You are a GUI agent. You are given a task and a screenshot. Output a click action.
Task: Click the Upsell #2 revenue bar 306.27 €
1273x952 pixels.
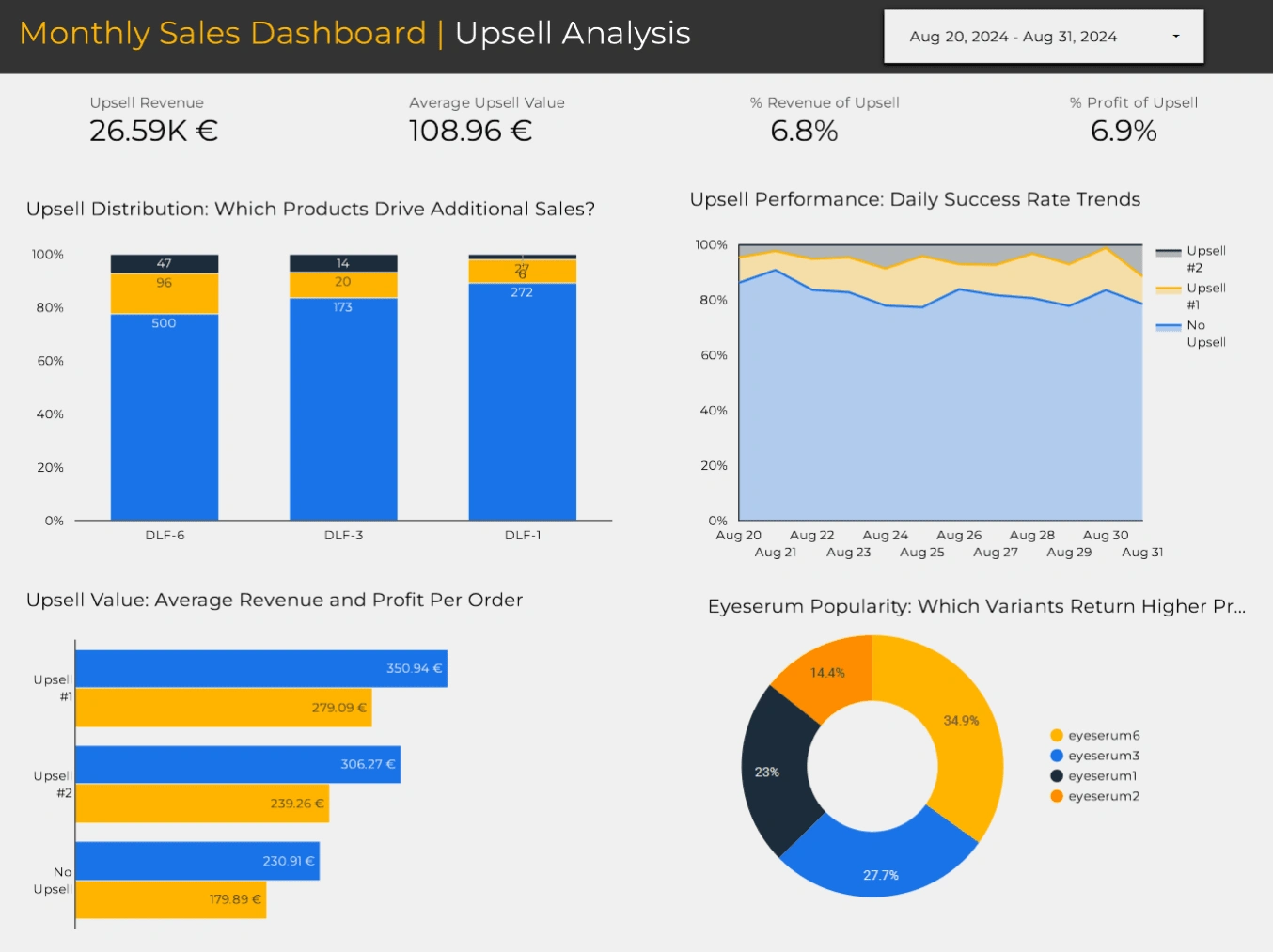(238, 764)
